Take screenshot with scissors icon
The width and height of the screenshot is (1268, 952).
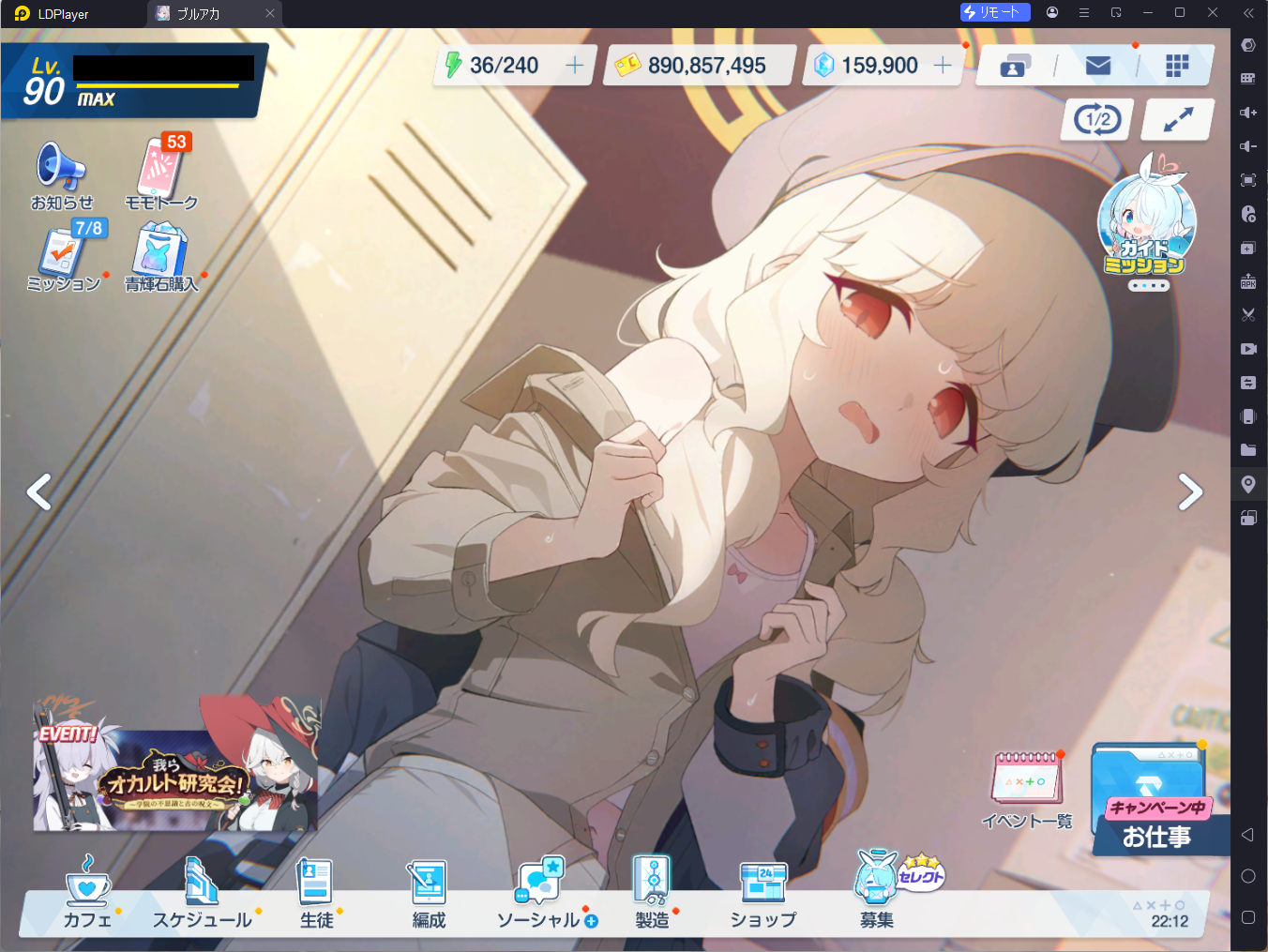[1248, 315]
